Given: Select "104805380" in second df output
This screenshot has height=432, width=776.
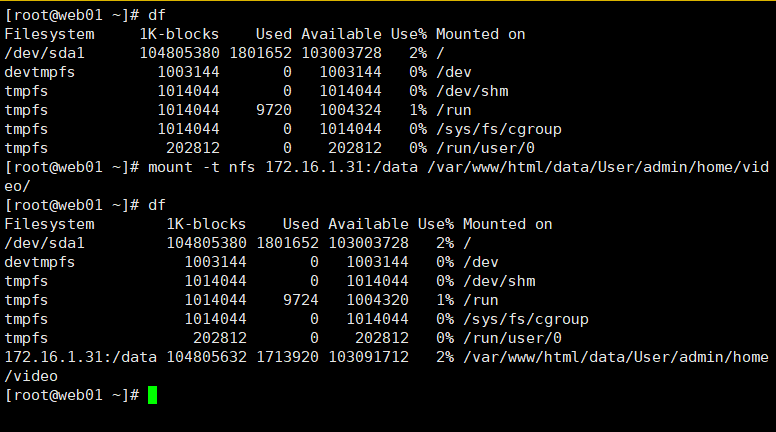Looking at the screenshot, I should point(206,243).
